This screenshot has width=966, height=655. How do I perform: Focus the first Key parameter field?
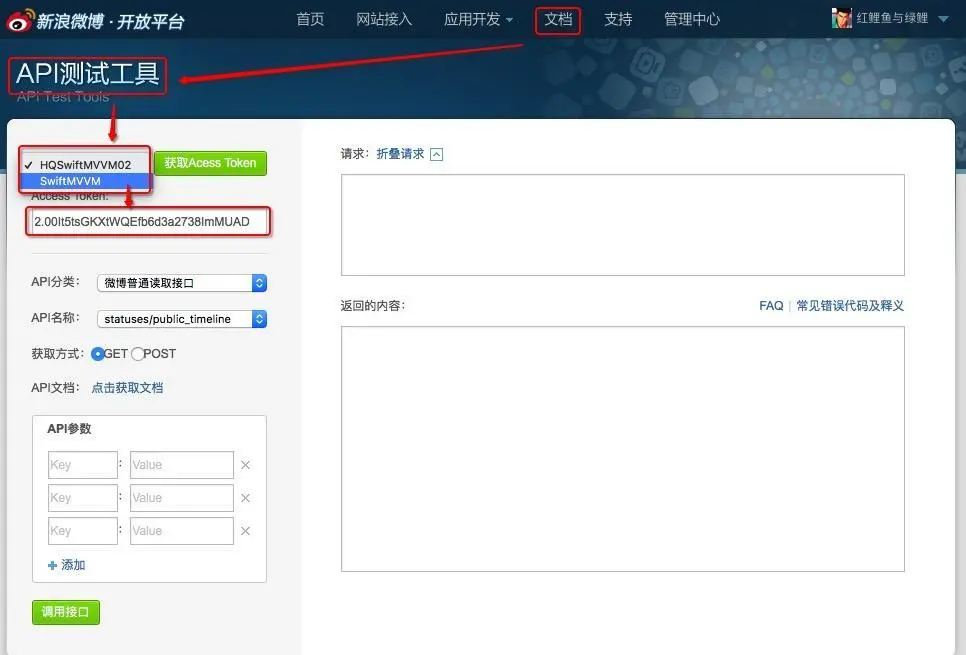pyautogui.click(x=83, y=465)
